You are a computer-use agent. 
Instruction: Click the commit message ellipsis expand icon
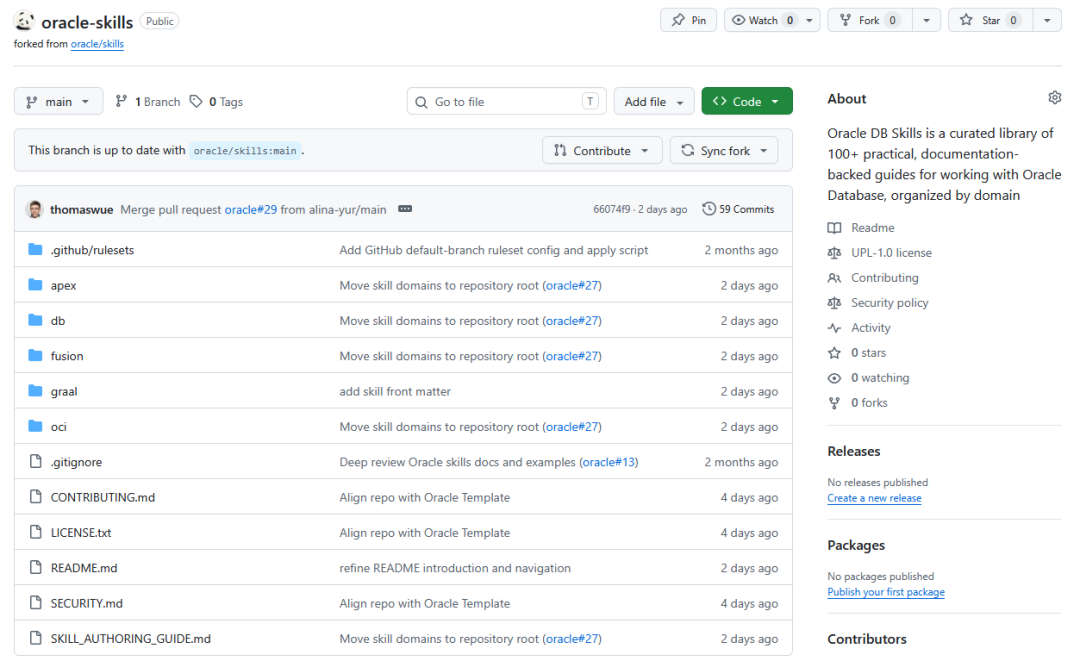click(405, 209)
